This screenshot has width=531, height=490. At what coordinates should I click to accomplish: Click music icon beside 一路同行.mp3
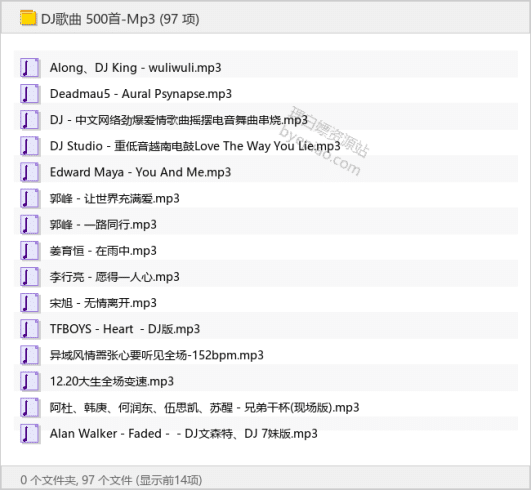click(29, 225)
